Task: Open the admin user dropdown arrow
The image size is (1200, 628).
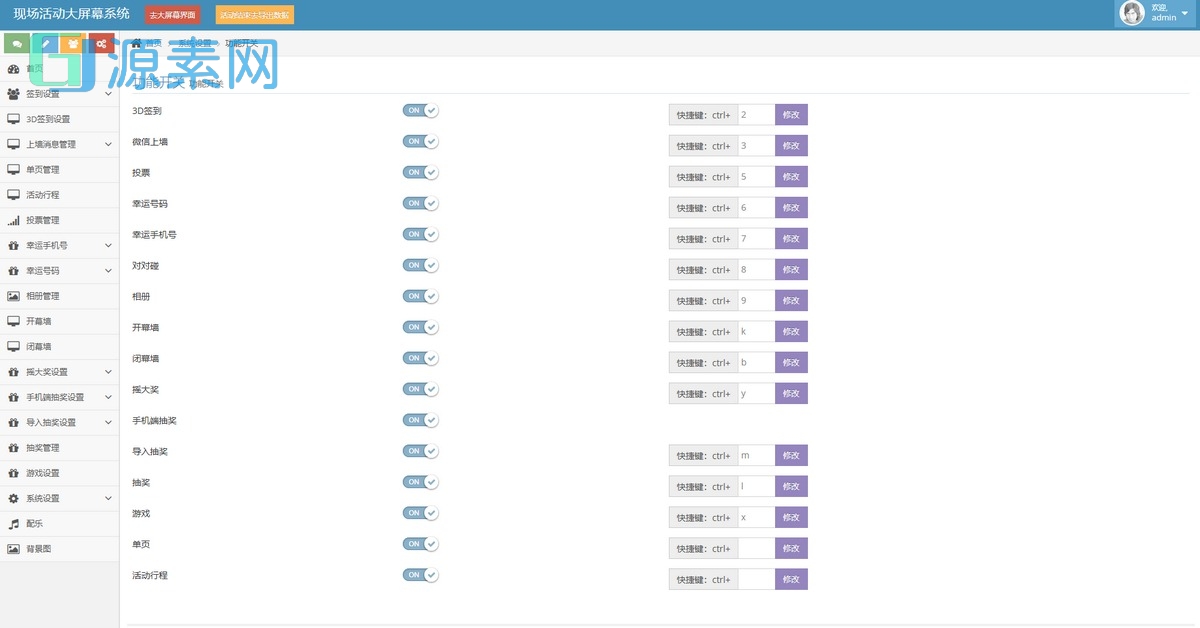Action: 1184,13
